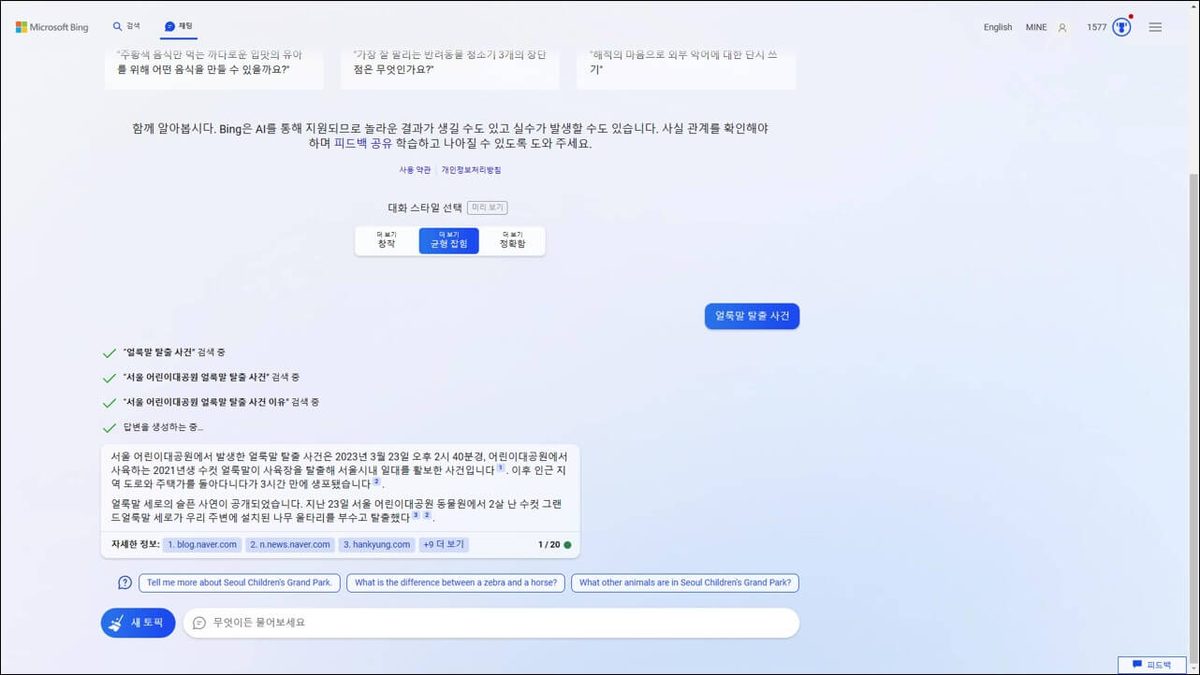Click check mark beside the 사건 이유 search row
This screenshot has height=675, width=1200.
pos(109,402)
